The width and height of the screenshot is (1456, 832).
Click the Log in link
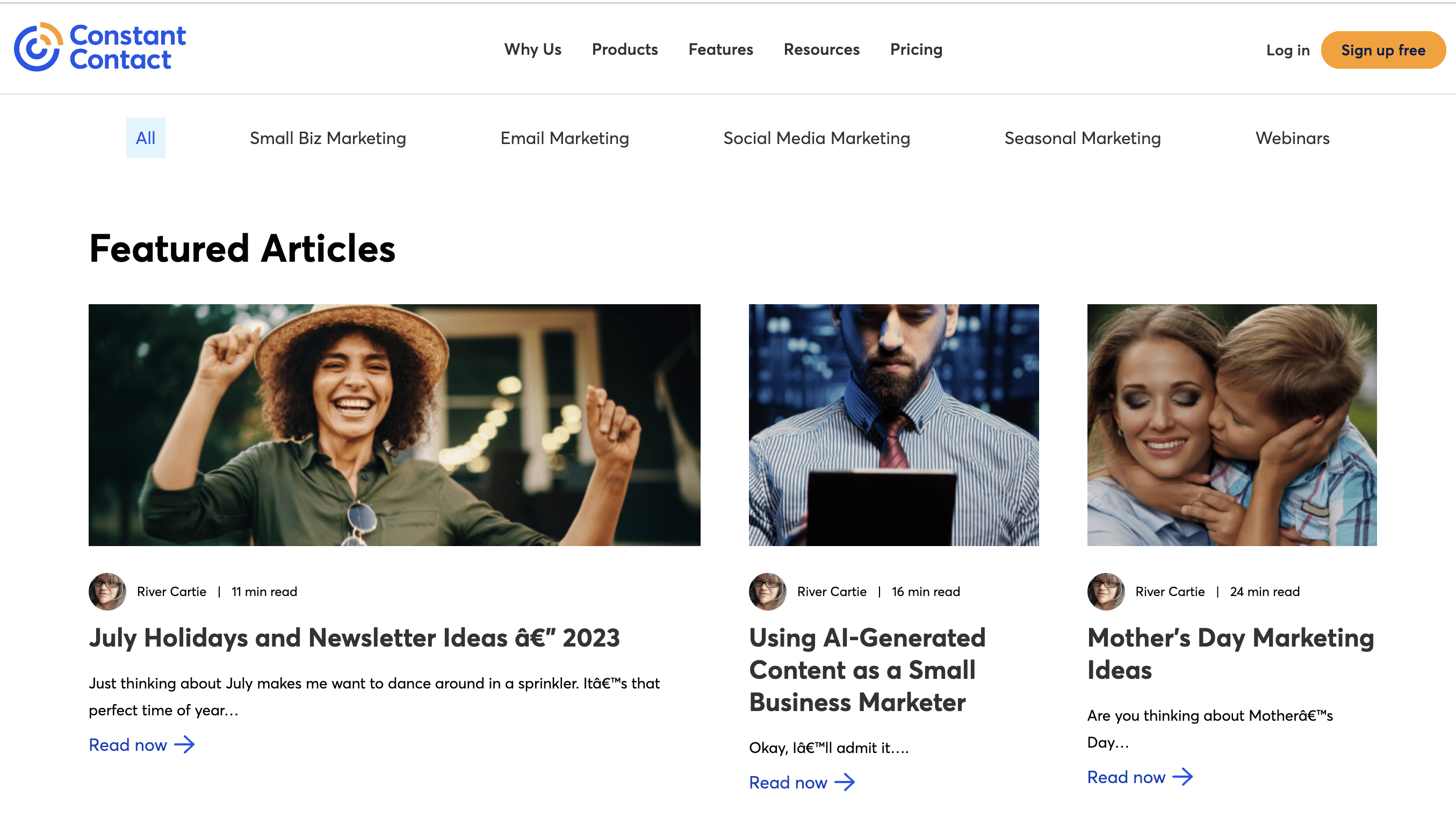click(x=1288, y=51)
